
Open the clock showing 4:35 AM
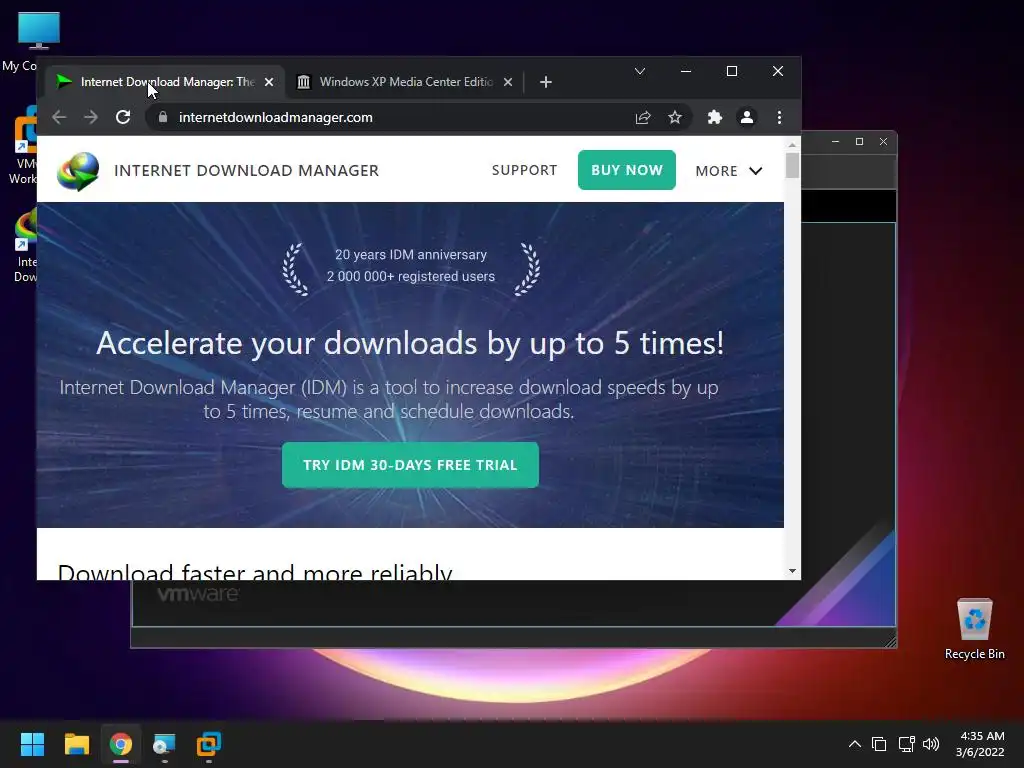coord(980,744)
